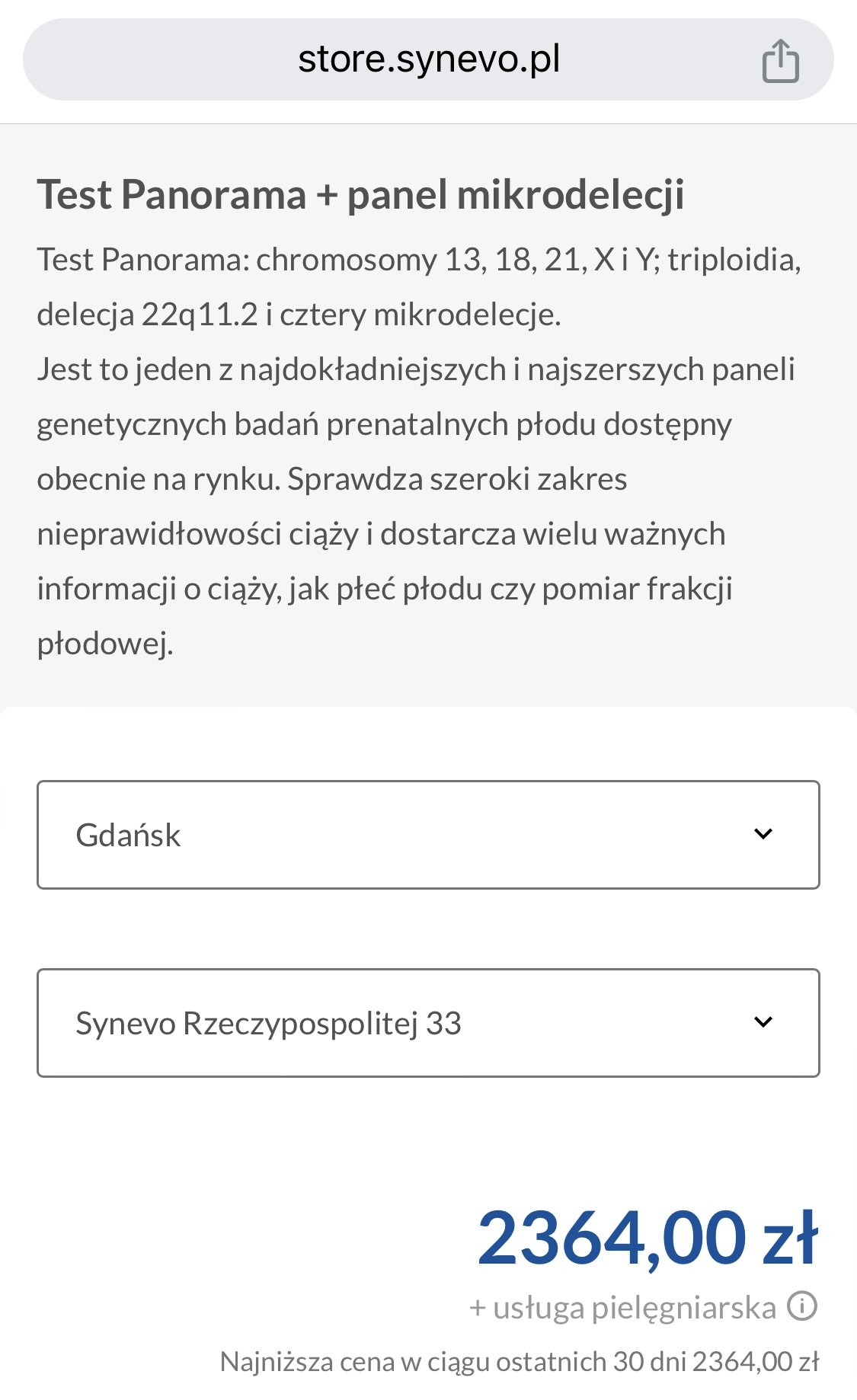This screenshot has width=857, height=1400.
Task: Click the 2364,00 zł price
Action: click(x=647, y=1238)
